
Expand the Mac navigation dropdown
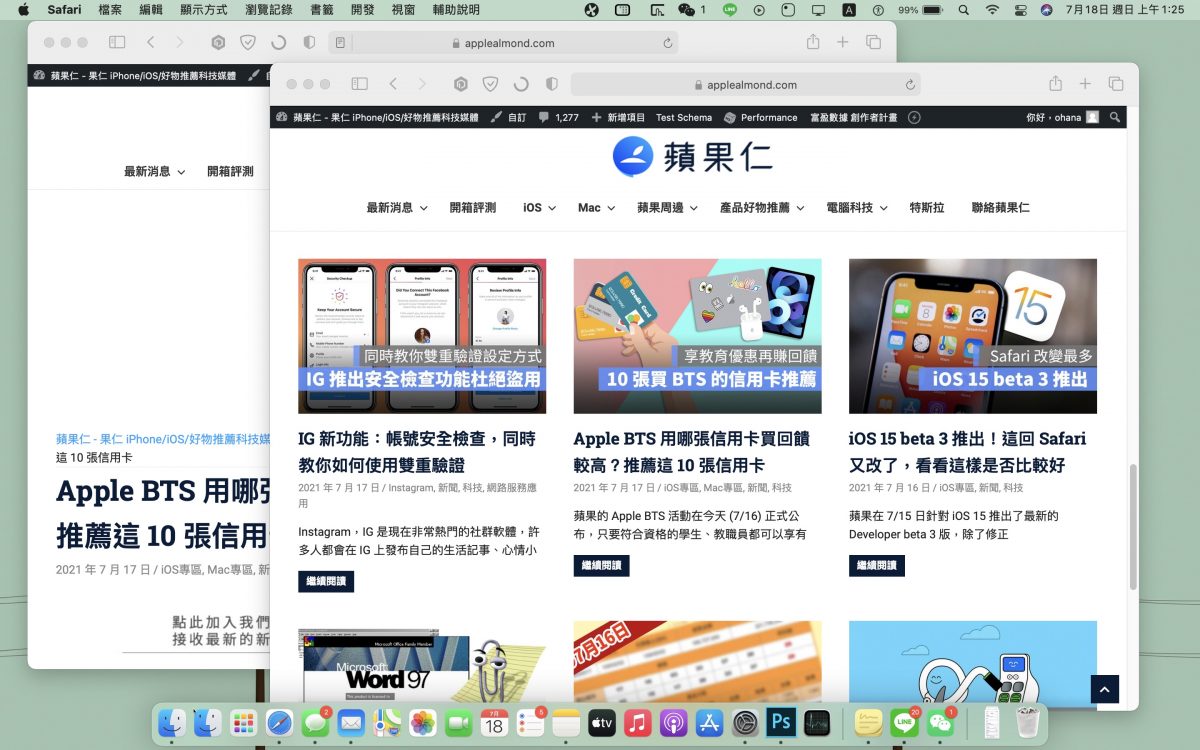tap(595, 208)
